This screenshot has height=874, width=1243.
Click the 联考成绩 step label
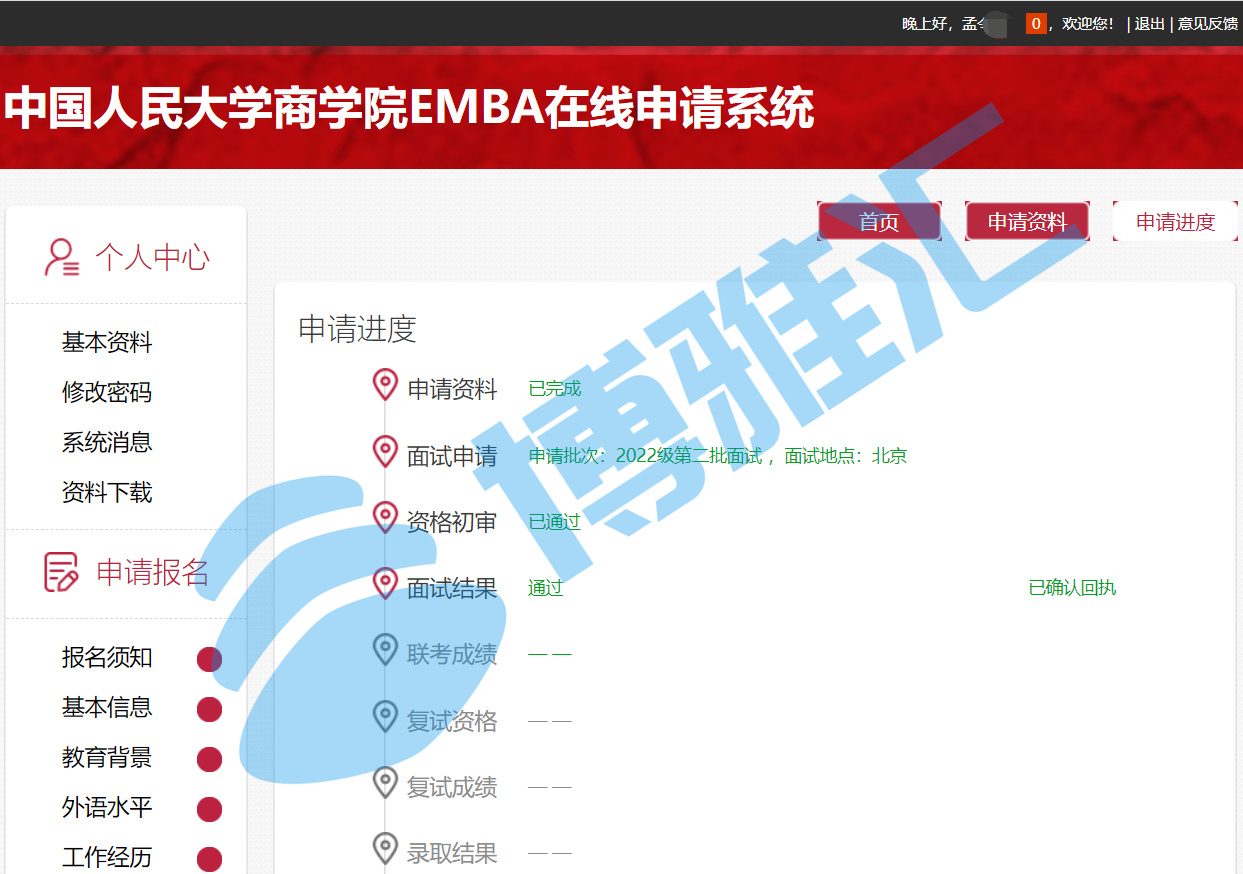(452, 654)
